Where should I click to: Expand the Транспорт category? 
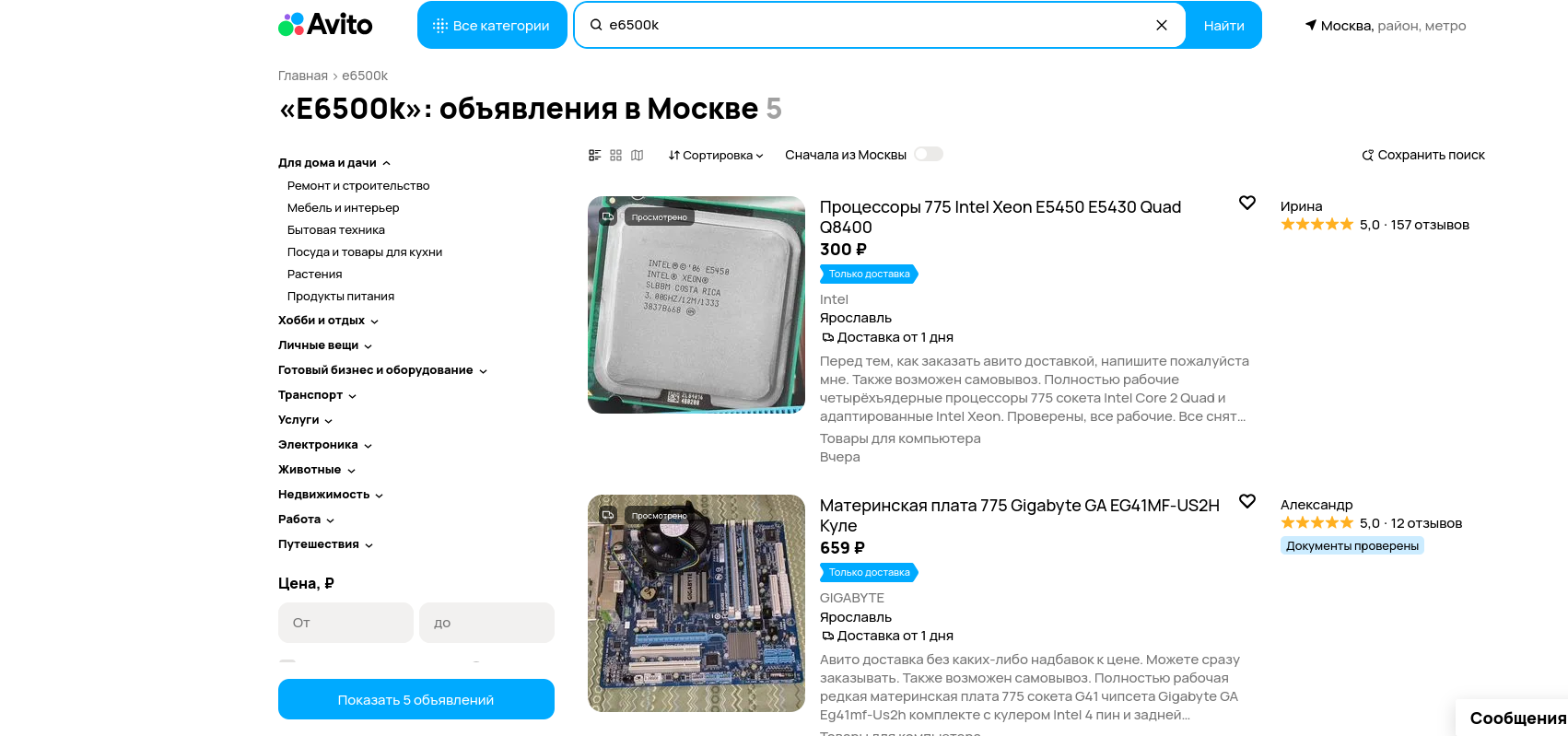(x=317, y=394)
